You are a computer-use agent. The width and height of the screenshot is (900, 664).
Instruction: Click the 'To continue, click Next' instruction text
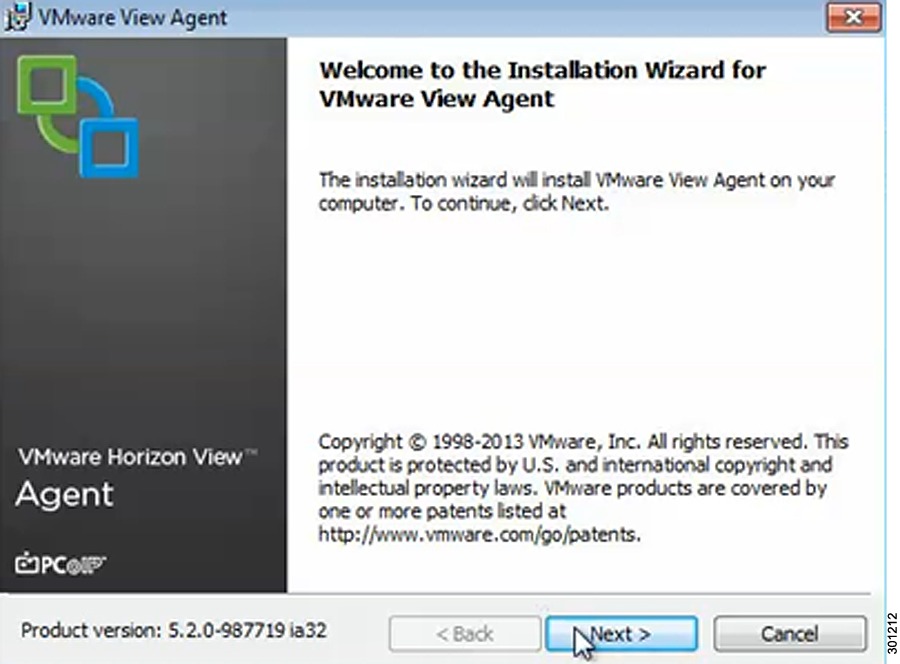pos(509,203)
